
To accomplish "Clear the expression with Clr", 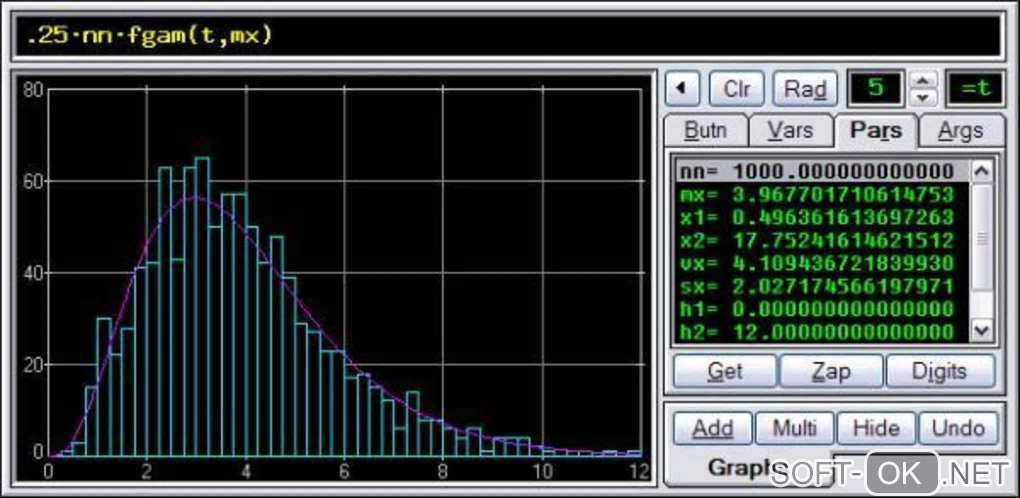I will tap(736, 88).
